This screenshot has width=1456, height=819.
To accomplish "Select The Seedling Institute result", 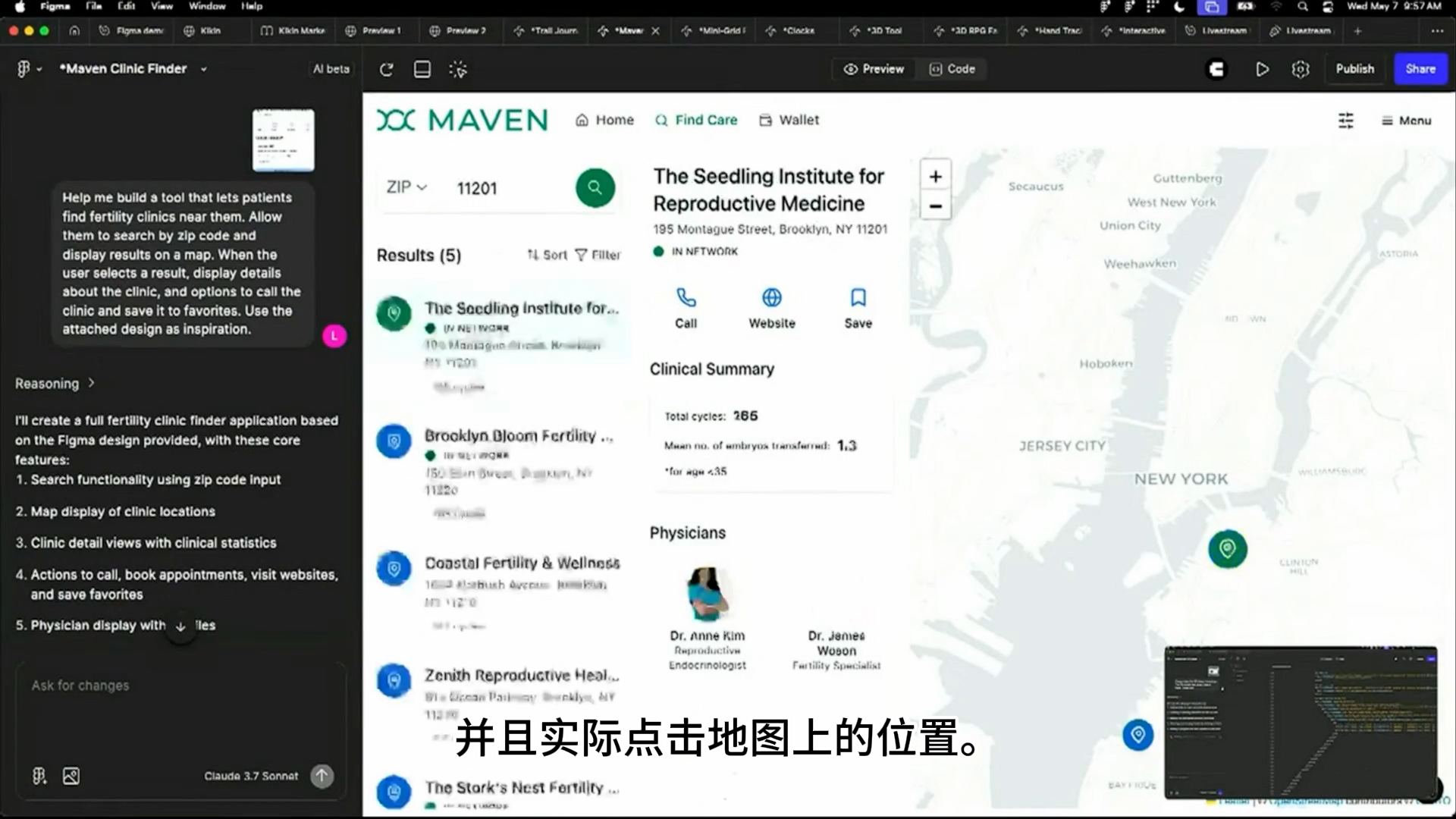I will coord(501,341).
